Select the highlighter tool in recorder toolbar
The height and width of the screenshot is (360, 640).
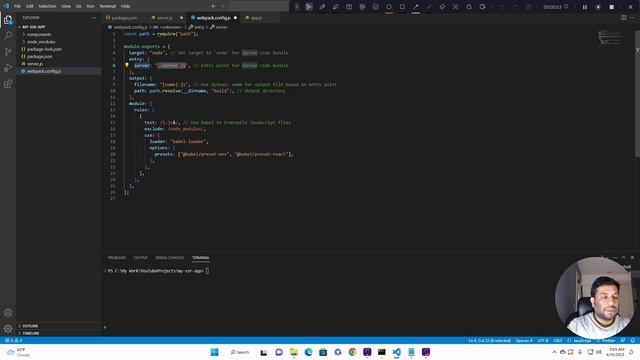coord(336,7)
